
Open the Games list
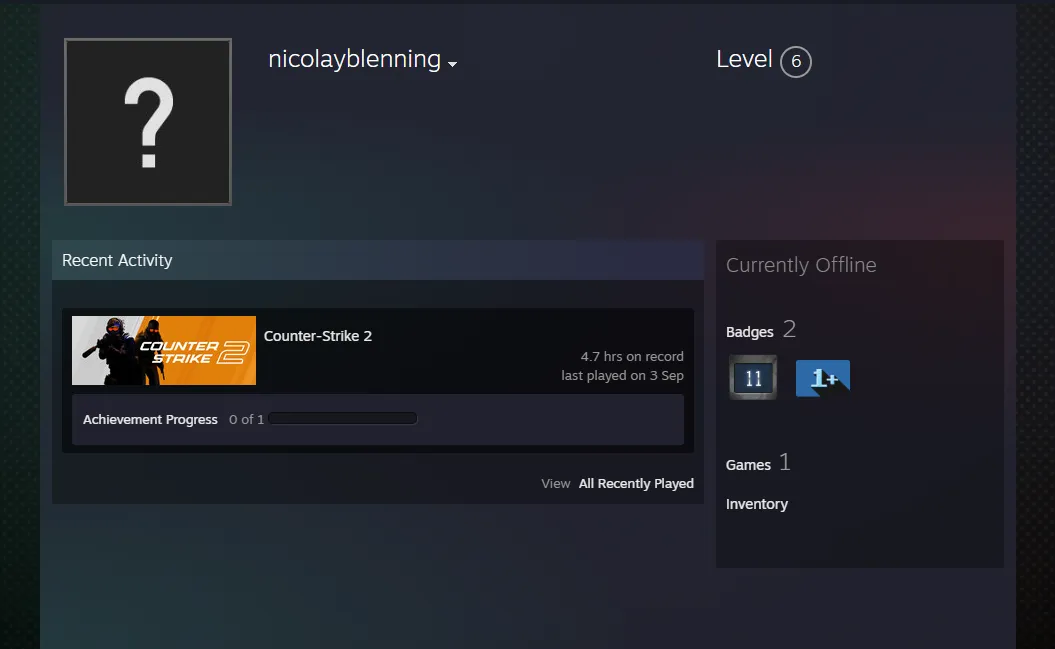(x=748, y=465)
